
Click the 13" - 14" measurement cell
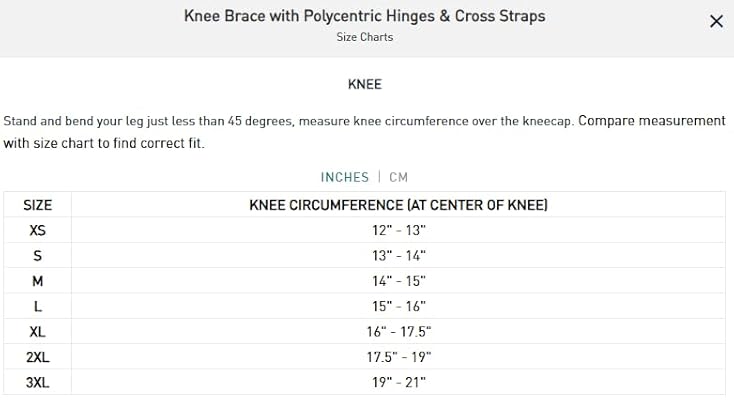pyautogui.click(x=398, y=256)
